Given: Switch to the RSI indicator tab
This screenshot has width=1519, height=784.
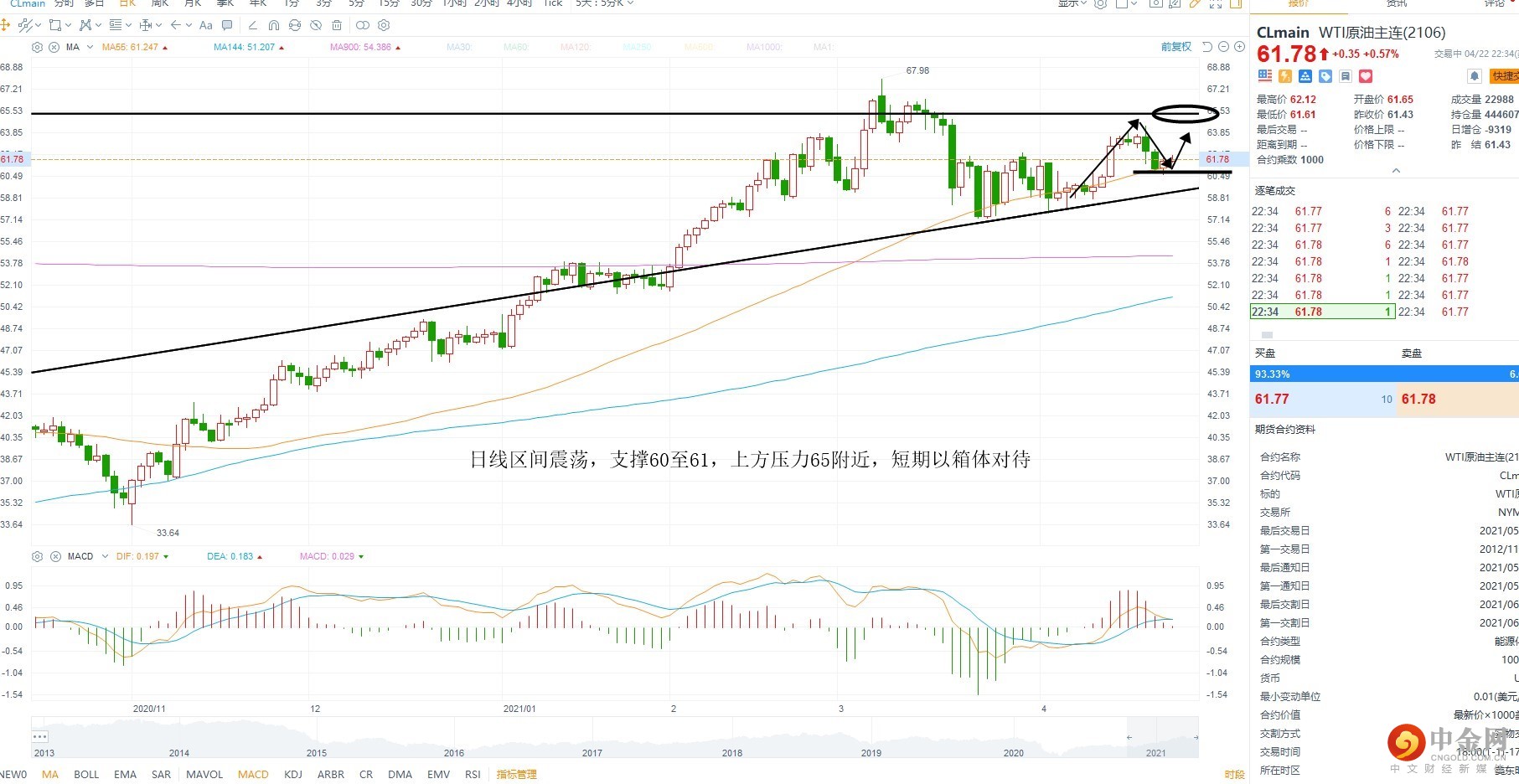Looking at the screenshot, I should (473, 774).
